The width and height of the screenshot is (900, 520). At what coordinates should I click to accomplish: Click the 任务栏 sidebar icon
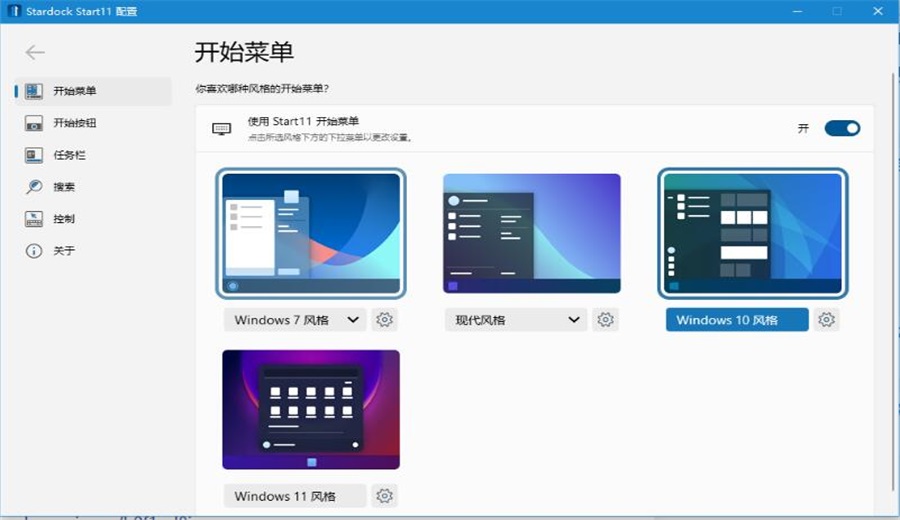34,155
